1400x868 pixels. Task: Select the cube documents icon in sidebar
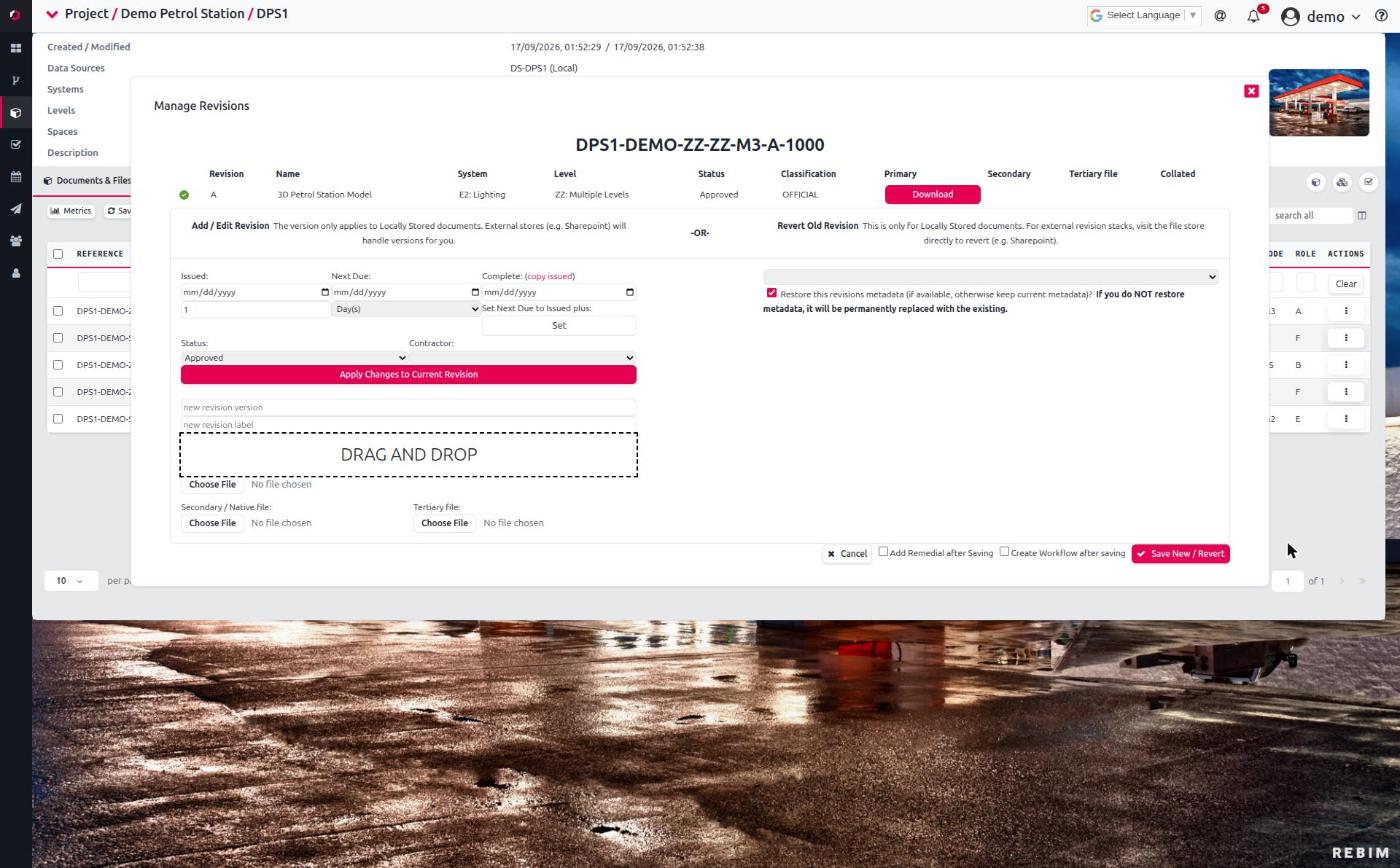(x=15, y=113)
